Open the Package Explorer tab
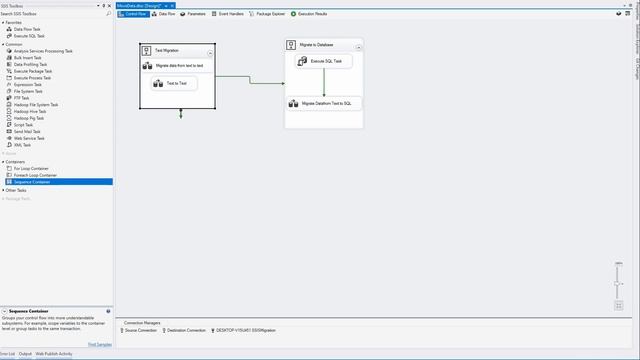 pos(267,14)
